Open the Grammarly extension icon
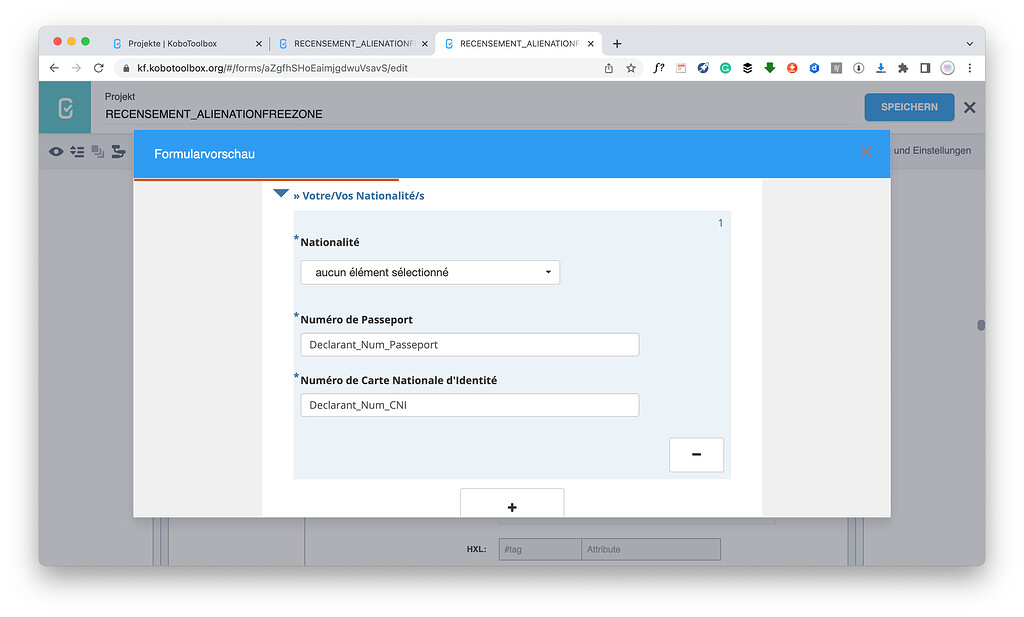Screen dimensions: 1024x617 click(x=725, y=67)
